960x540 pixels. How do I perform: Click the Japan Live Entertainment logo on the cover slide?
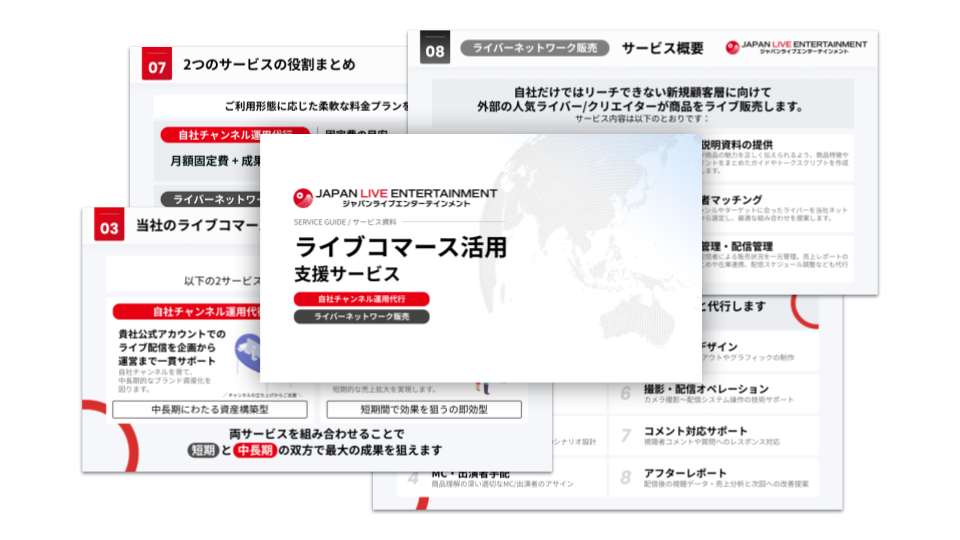pyautogui.click(x=395, y=198)
